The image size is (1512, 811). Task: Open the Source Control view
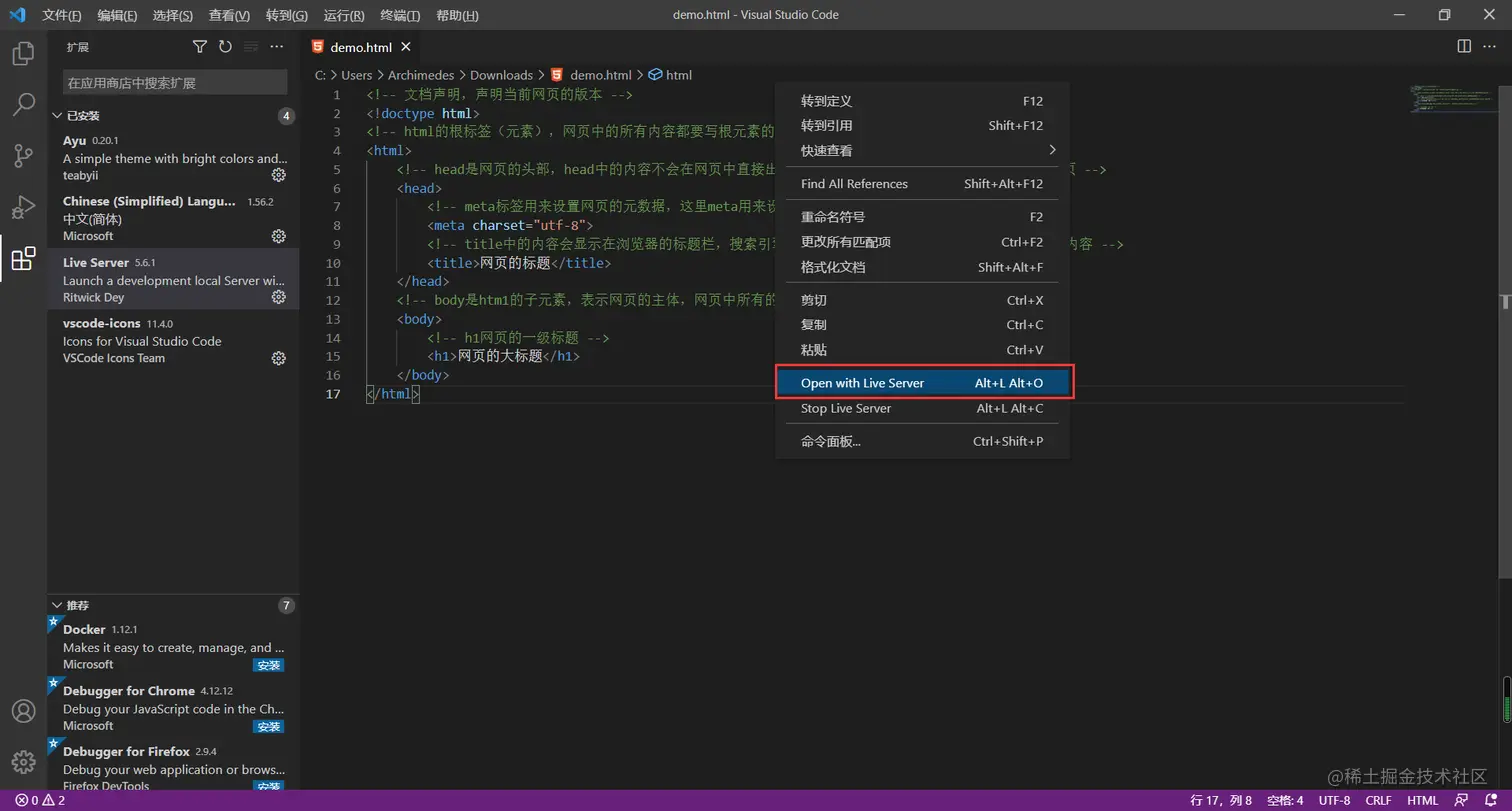coord(23,156)
